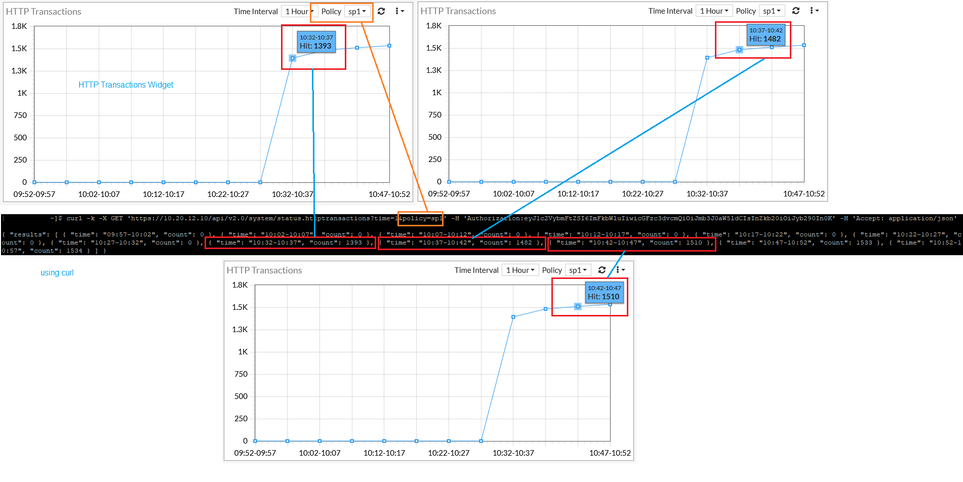This screenshot has height=482, width=963.
Task: Refresh the widget showing Hit: 1482
Action: [796, 11]
